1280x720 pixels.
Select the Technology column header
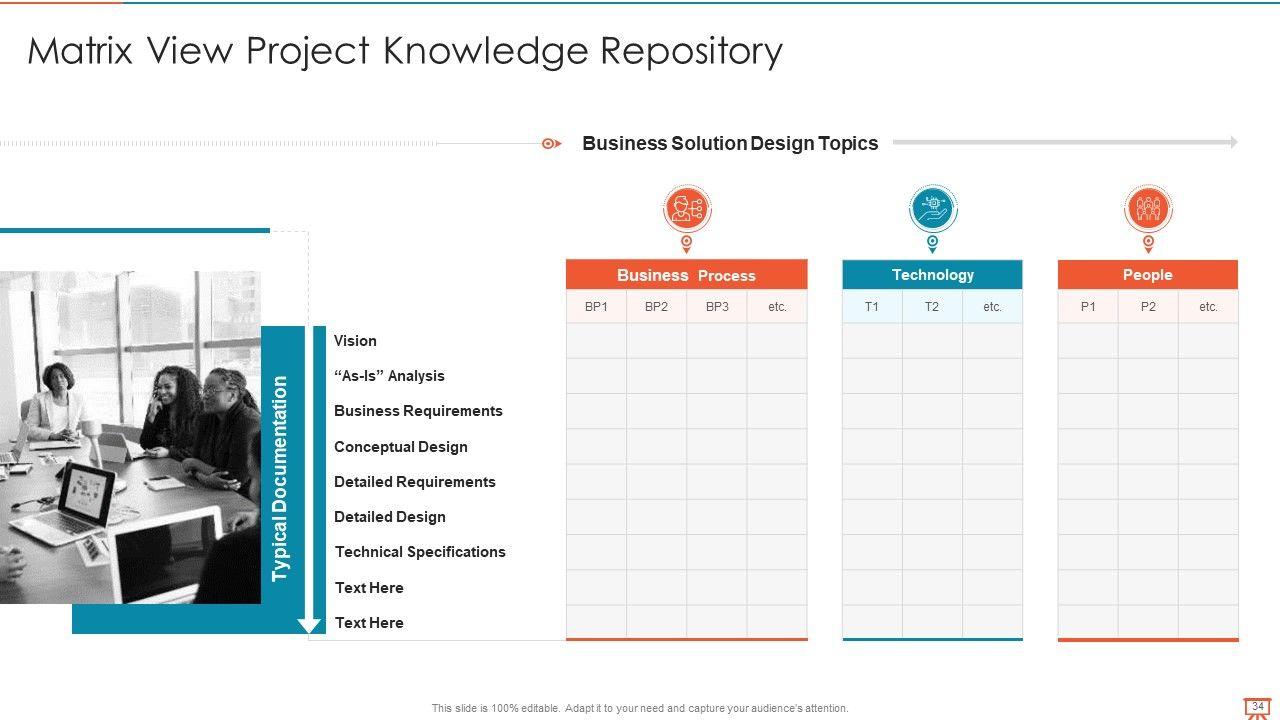[x=932, y=275]
